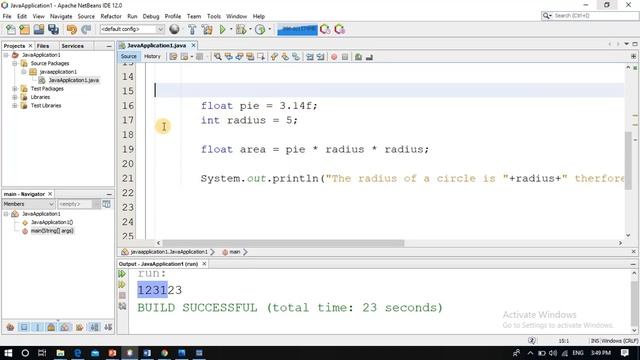Click the Save All toolbar icon

click(53, 29)
